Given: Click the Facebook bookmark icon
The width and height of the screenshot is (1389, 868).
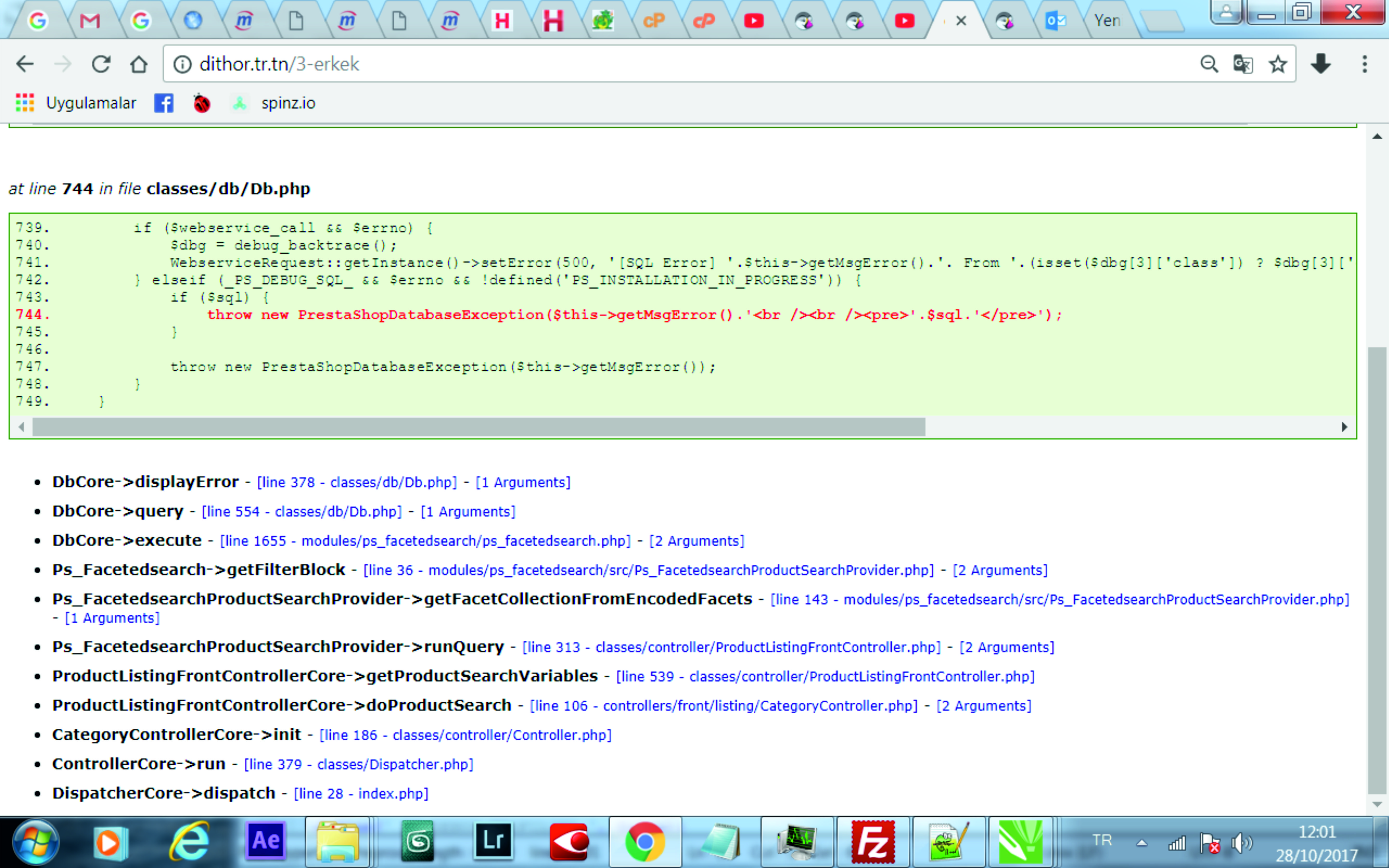Looking at the screenshot, I should pyautogui.click(x=164, y=103).
